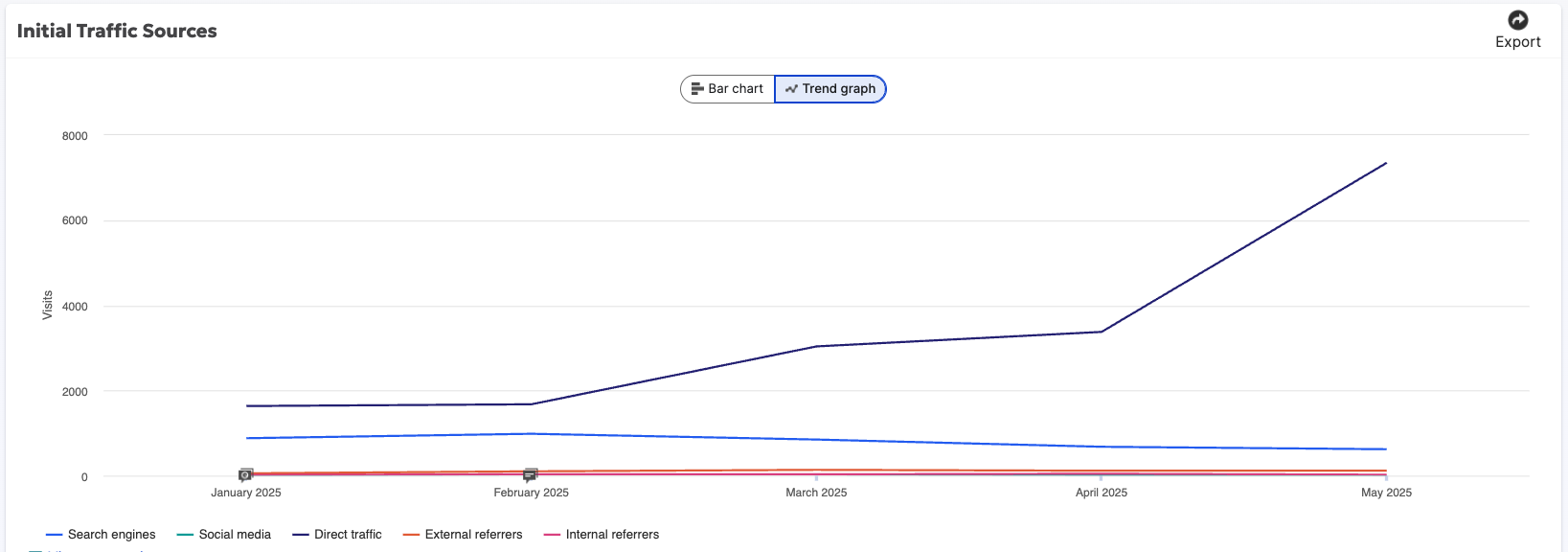Click the Export label

tap(1518, 42)
